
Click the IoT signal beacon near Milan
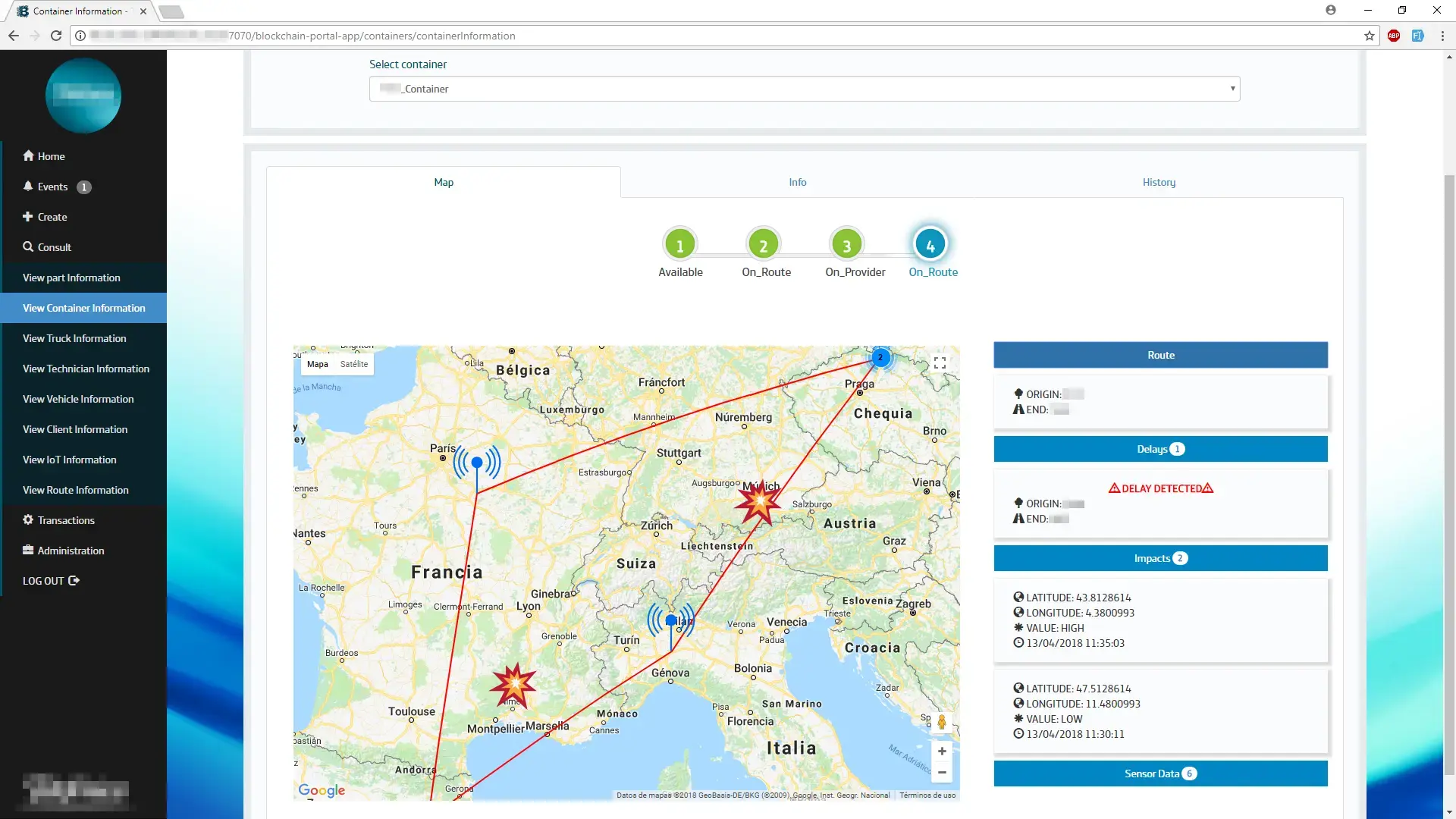[x=670, y=620]
